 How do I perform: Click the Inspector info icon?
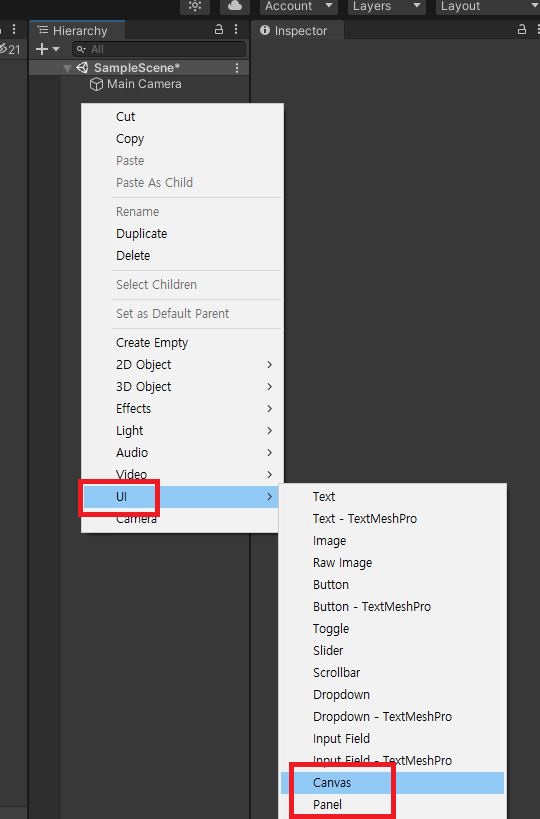(x=265, y=30)
